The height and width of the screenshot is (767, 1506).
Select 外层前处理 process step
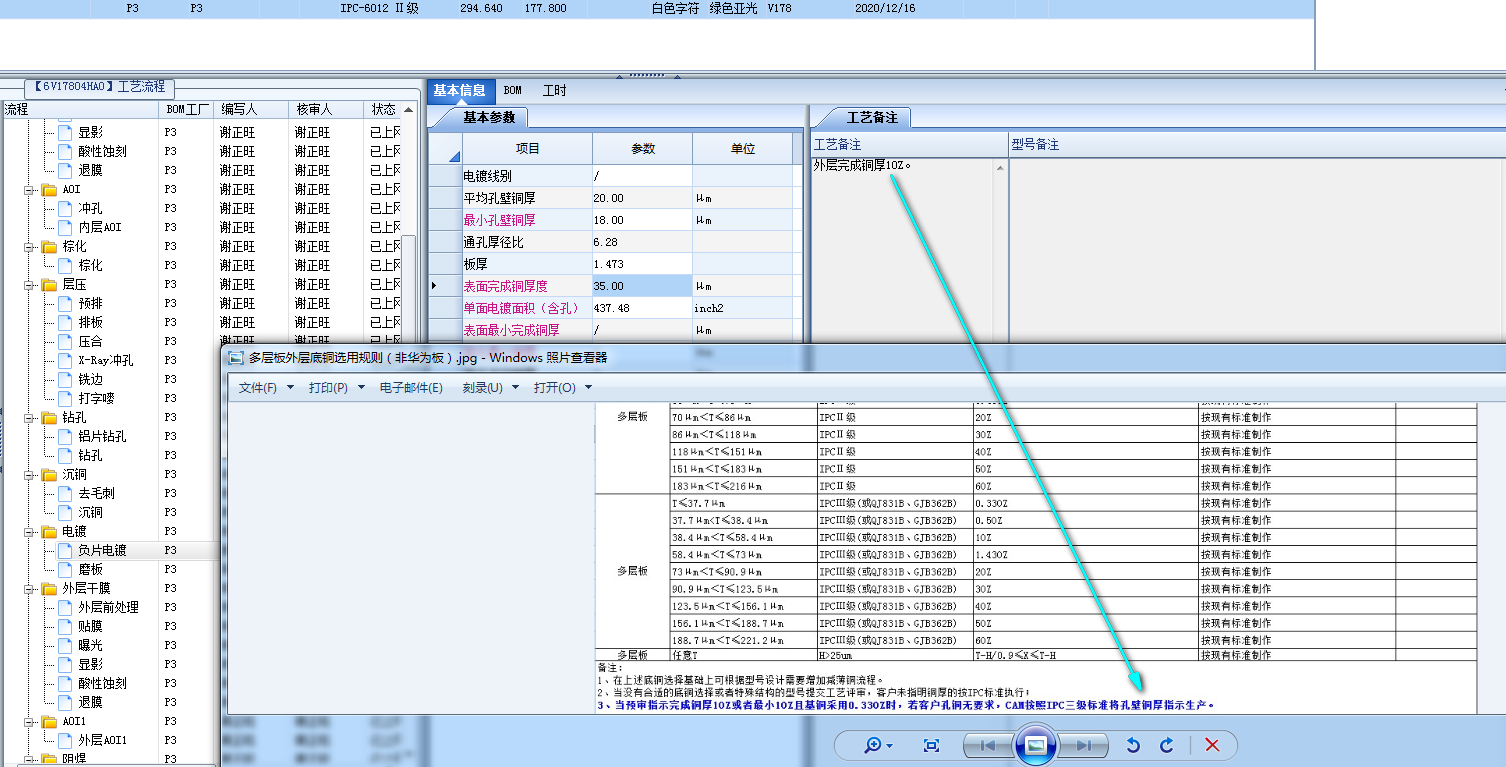(x=109, y=607)
